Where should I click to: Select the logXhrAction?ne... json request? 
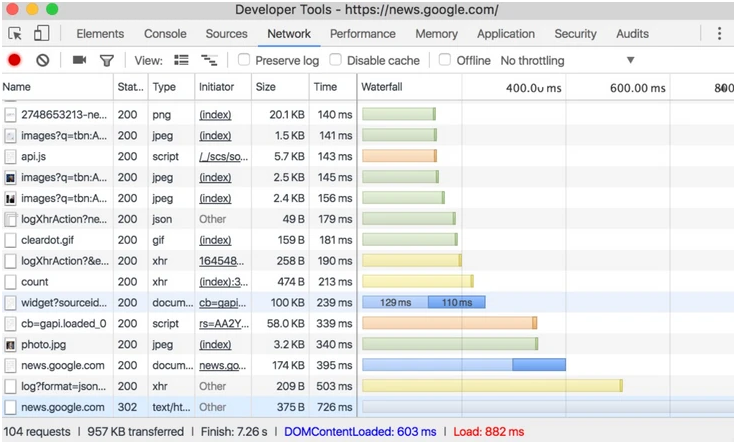[x=368, y=219]
